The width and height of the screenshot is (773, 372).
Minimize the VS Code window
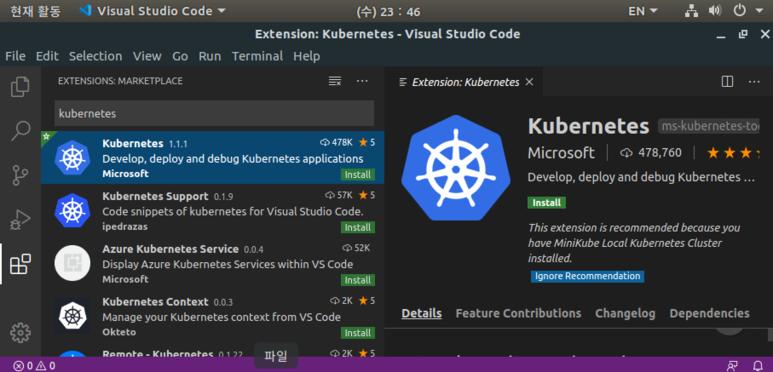point(721,35)
